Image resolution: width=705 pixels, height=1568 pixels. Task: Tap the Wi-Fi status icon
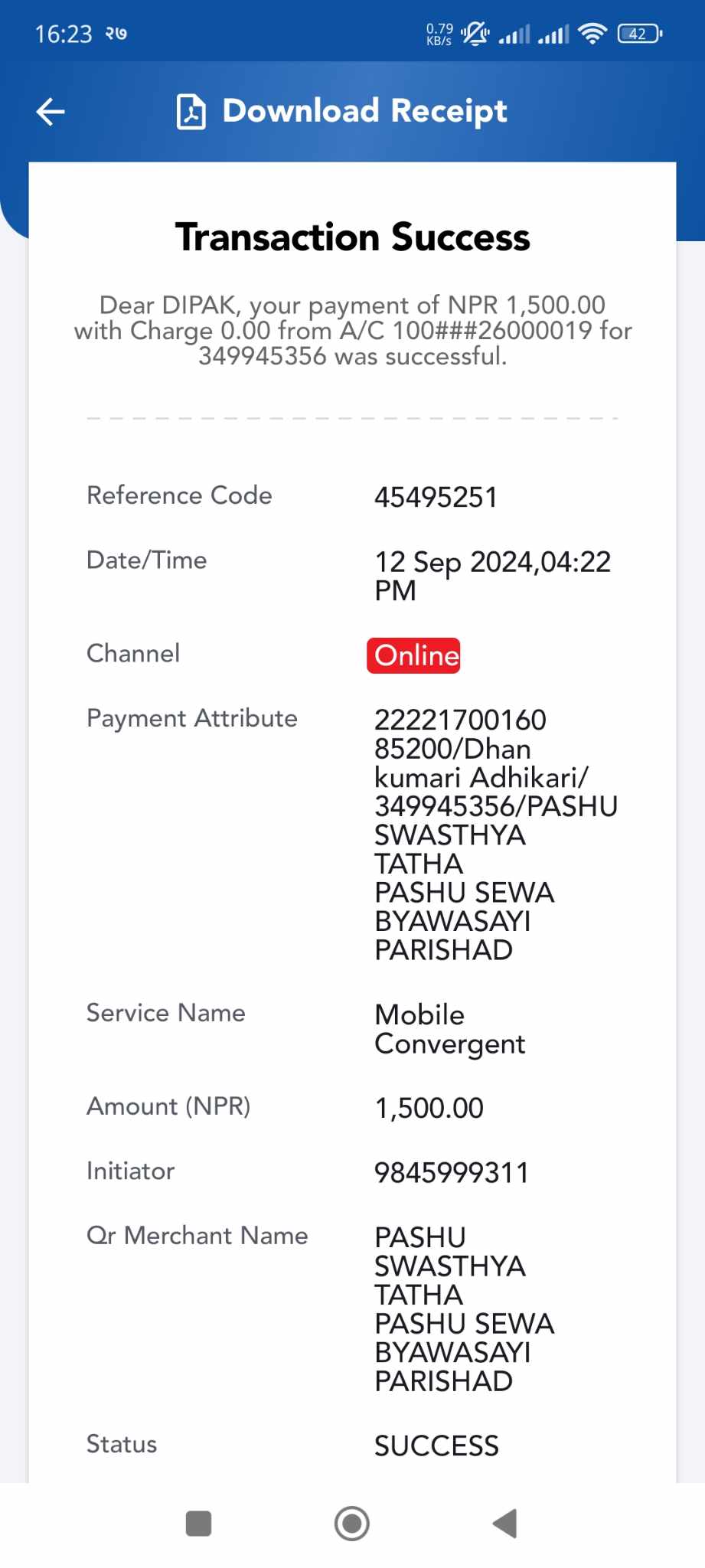[x=592, y=34]
